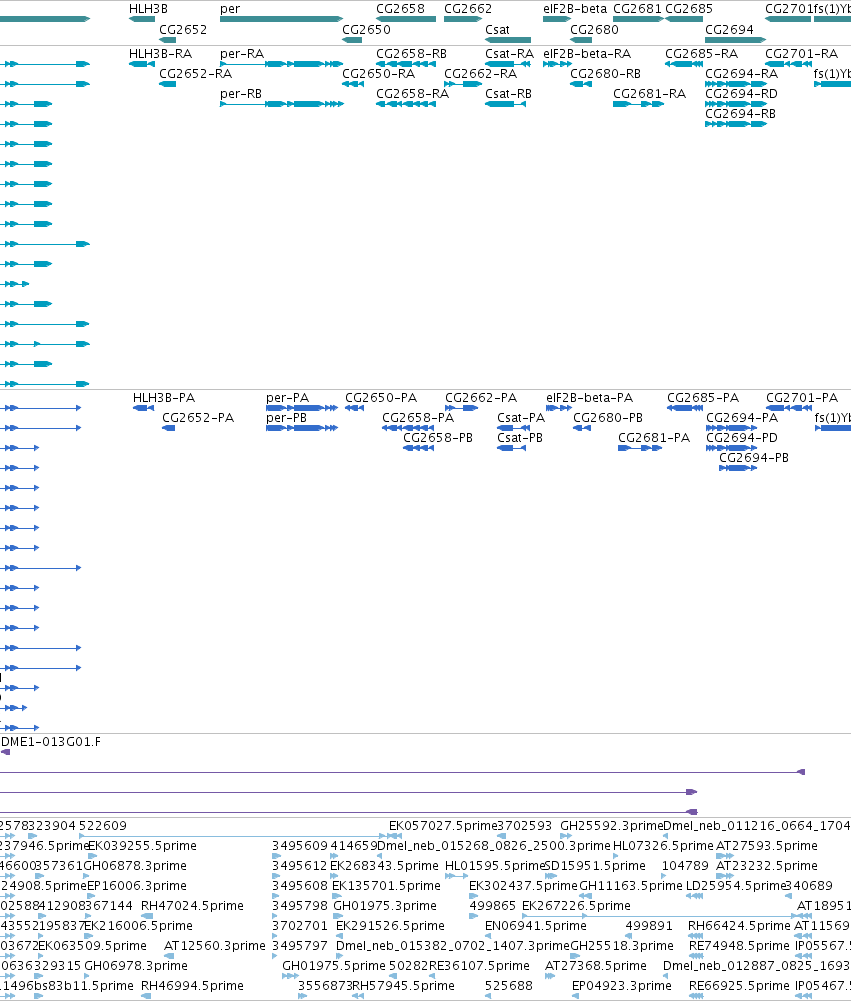Open the CG2652-RA transcript label
The width and height of the screenshot is (851, 1001).
195,73
